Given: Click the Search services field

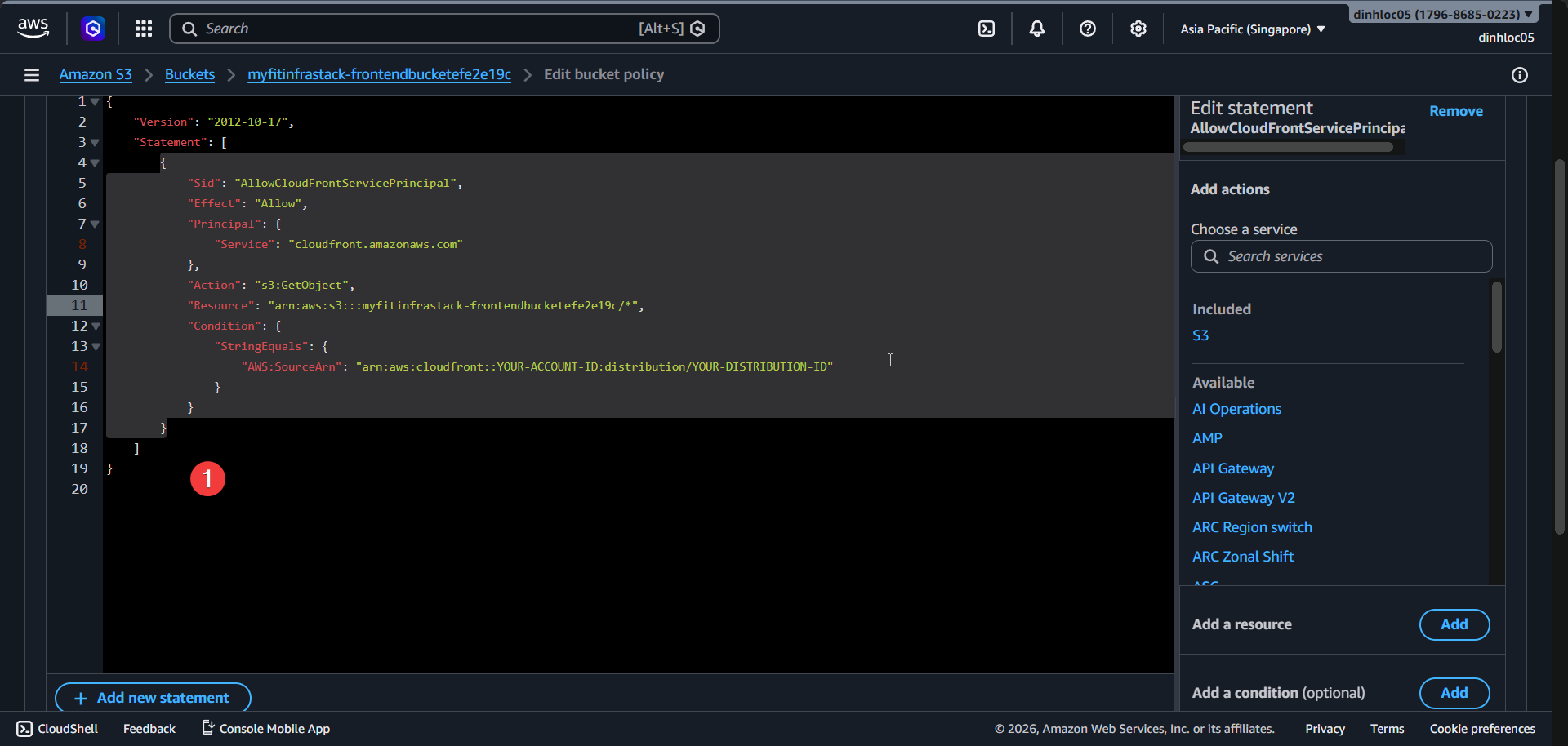Looking at the screenshot, I should [x=1341, y=256].
